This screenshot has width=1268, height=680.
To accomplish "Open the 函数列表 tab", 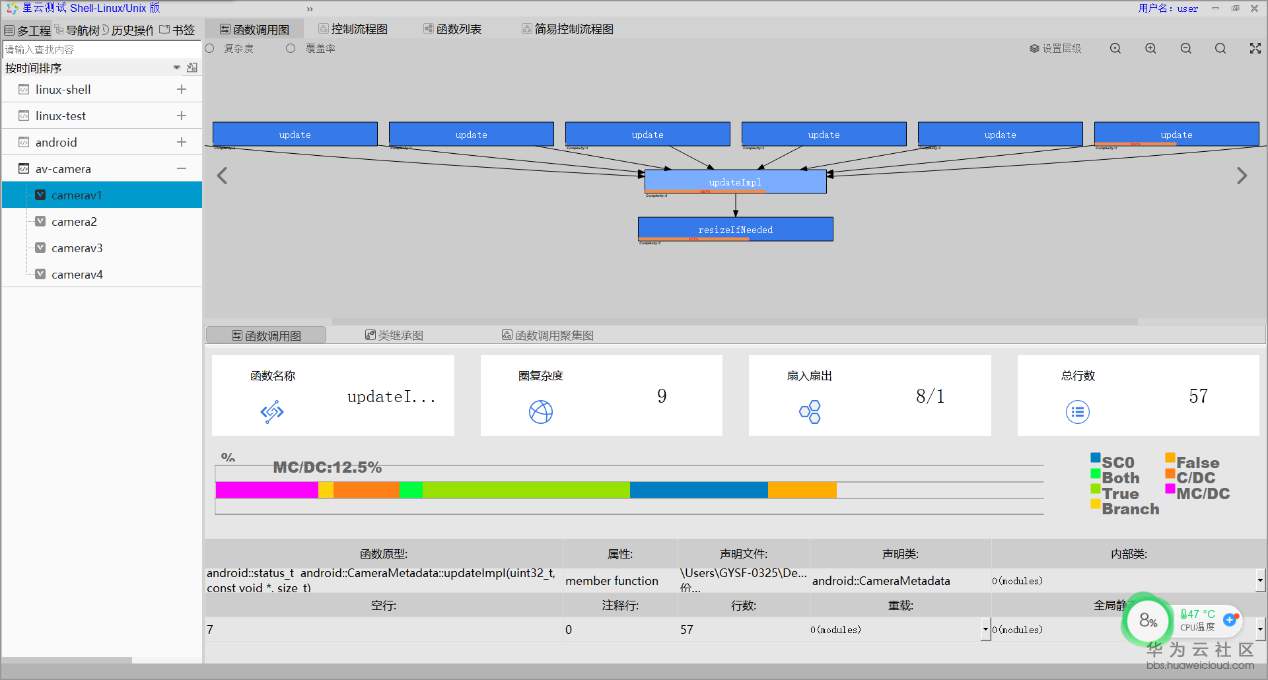I will click(x=452, y=29).
